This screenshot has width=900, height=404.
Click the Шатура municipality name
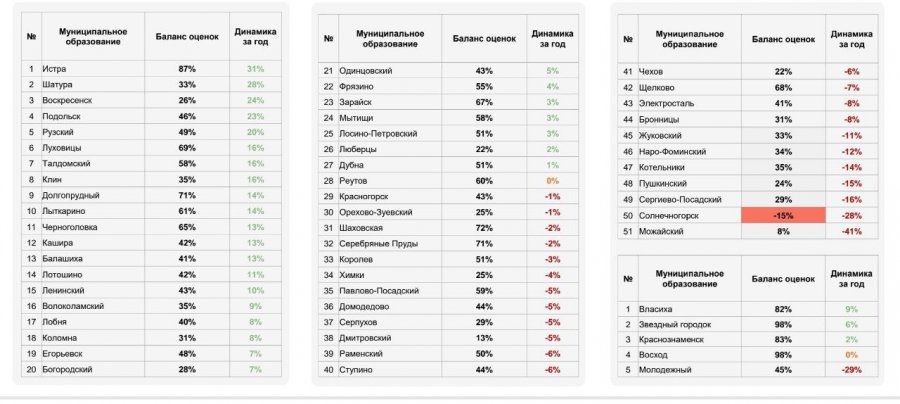pyautogui.click(x=56, y=85)
